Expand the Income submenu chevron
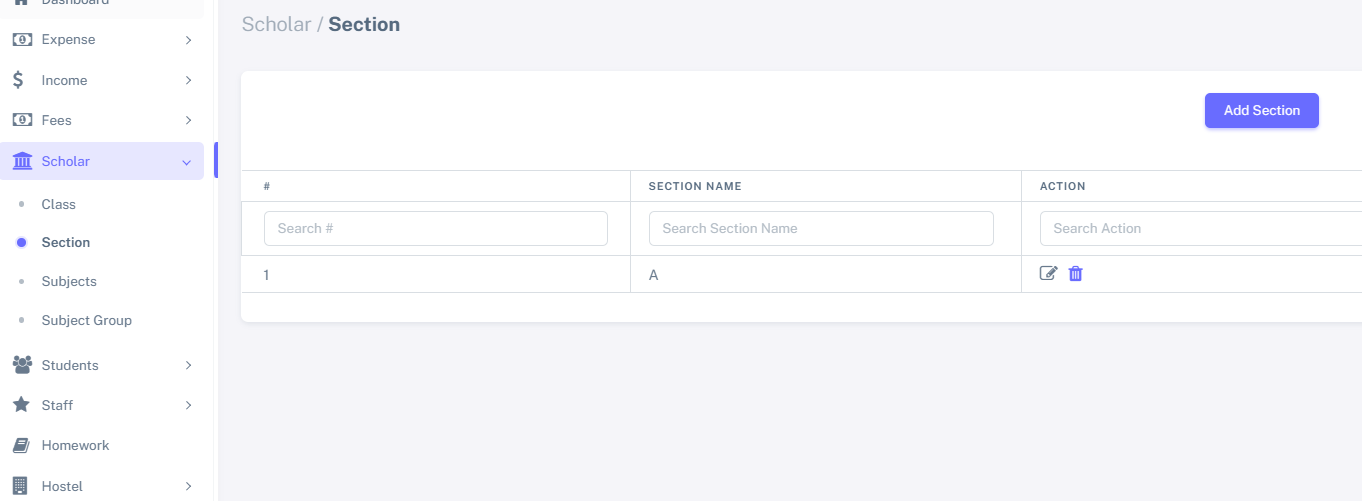This screenshot has width=1362, height=501. [188, 80]
